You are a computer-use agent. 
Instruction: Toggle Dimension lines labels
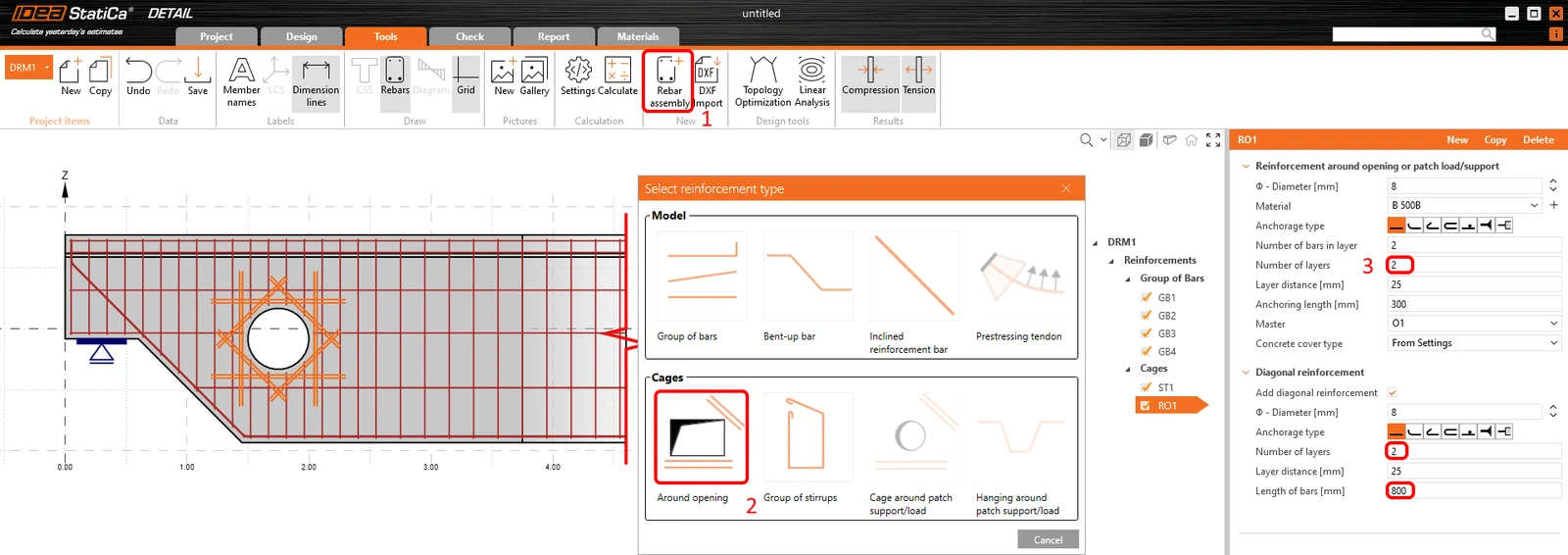[x=316, y=81]
